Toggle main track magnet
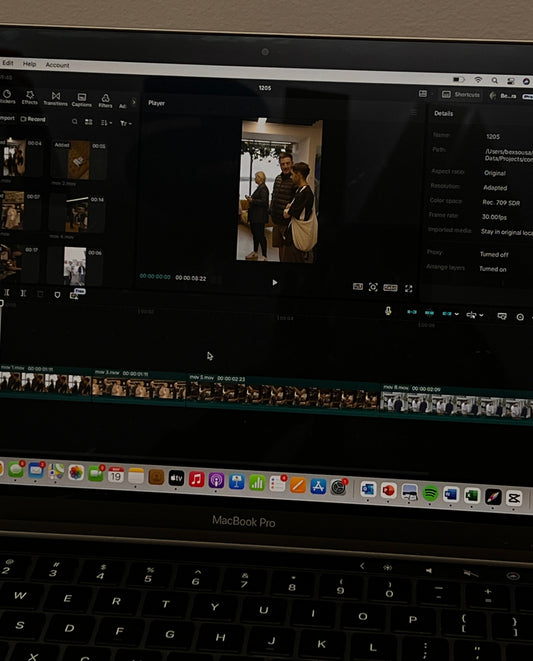Image resolution: width=533 pixels, height=661 pixels. 412,312
